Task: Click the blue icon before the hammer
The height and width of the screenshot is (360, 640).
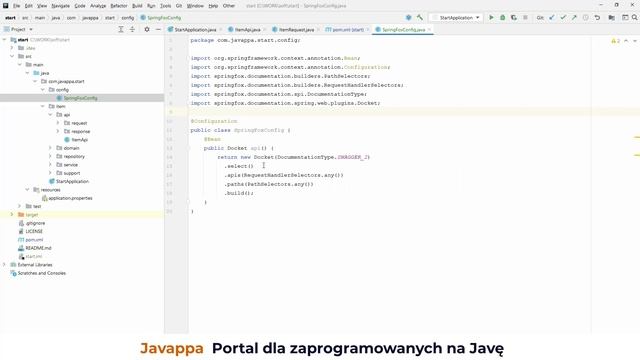Action: 409,18
